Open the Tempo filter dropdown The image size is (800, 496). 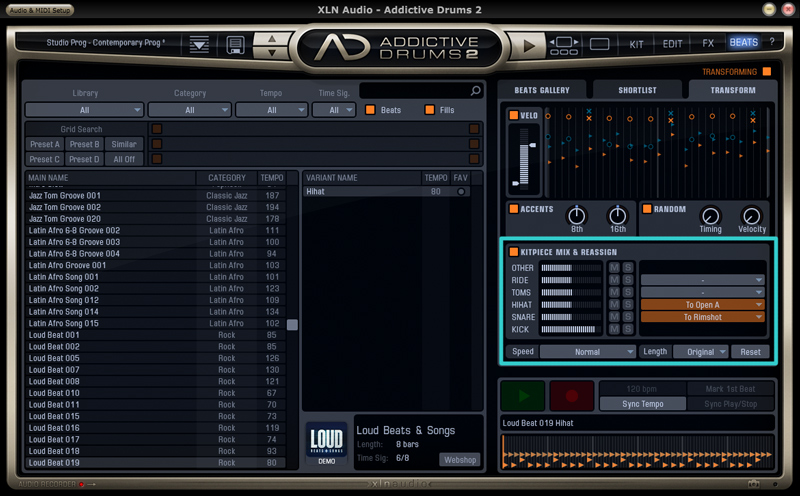[x=271, y=110]
